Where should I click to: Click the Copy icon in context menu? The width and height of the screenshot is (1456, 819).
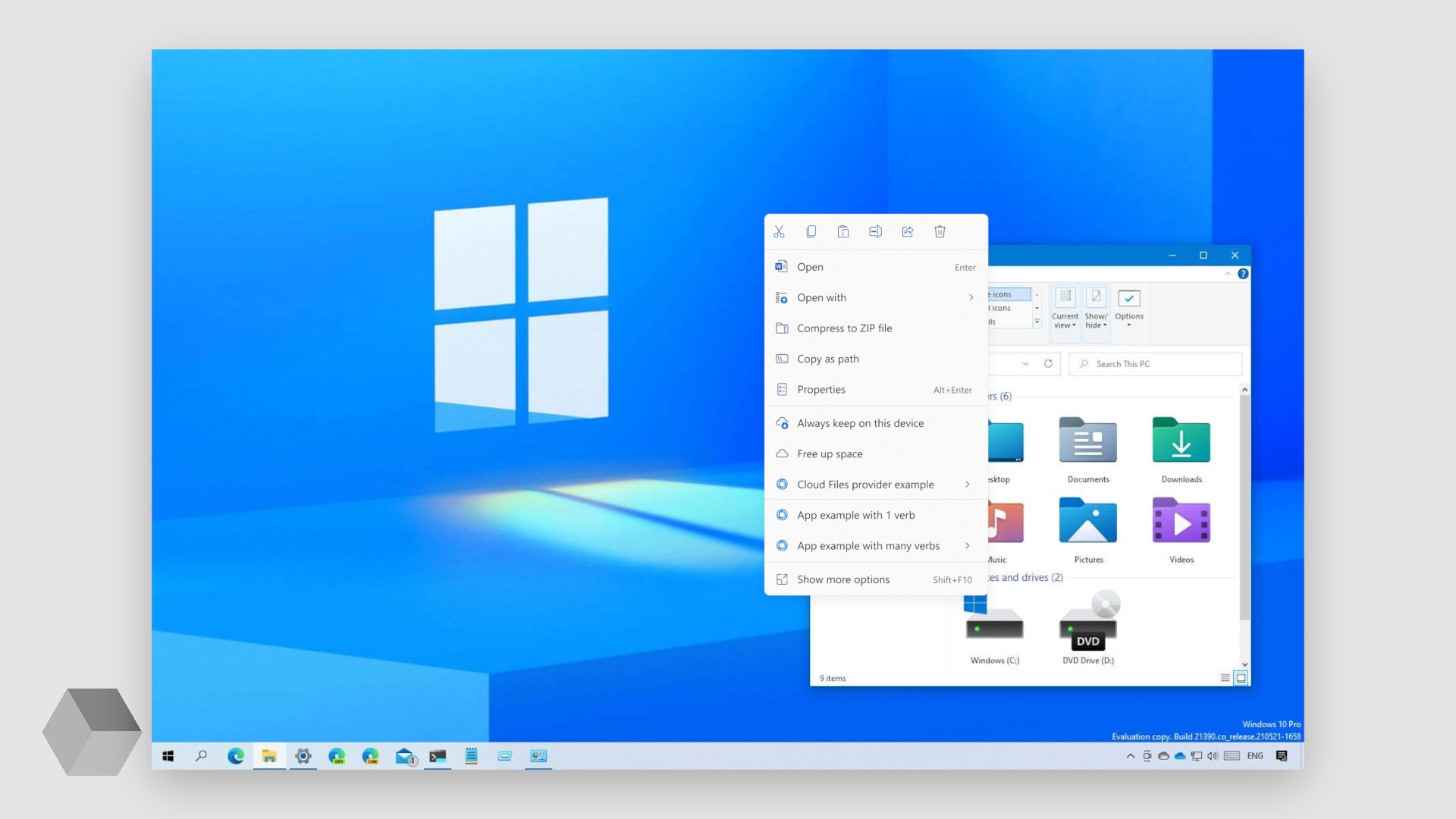[x=811, y=232]
